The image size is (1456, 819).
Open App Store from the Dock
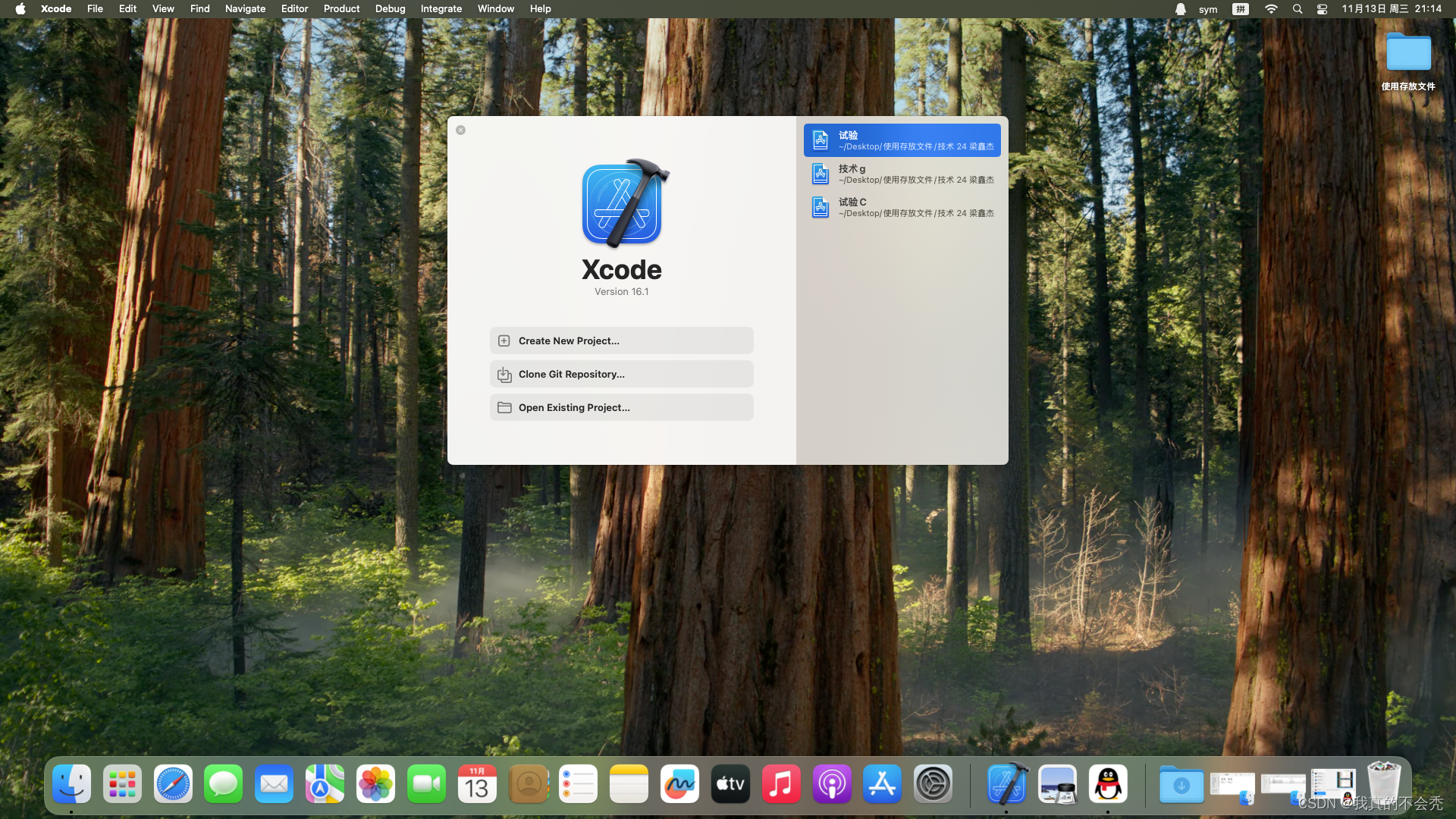pos(882,784)
